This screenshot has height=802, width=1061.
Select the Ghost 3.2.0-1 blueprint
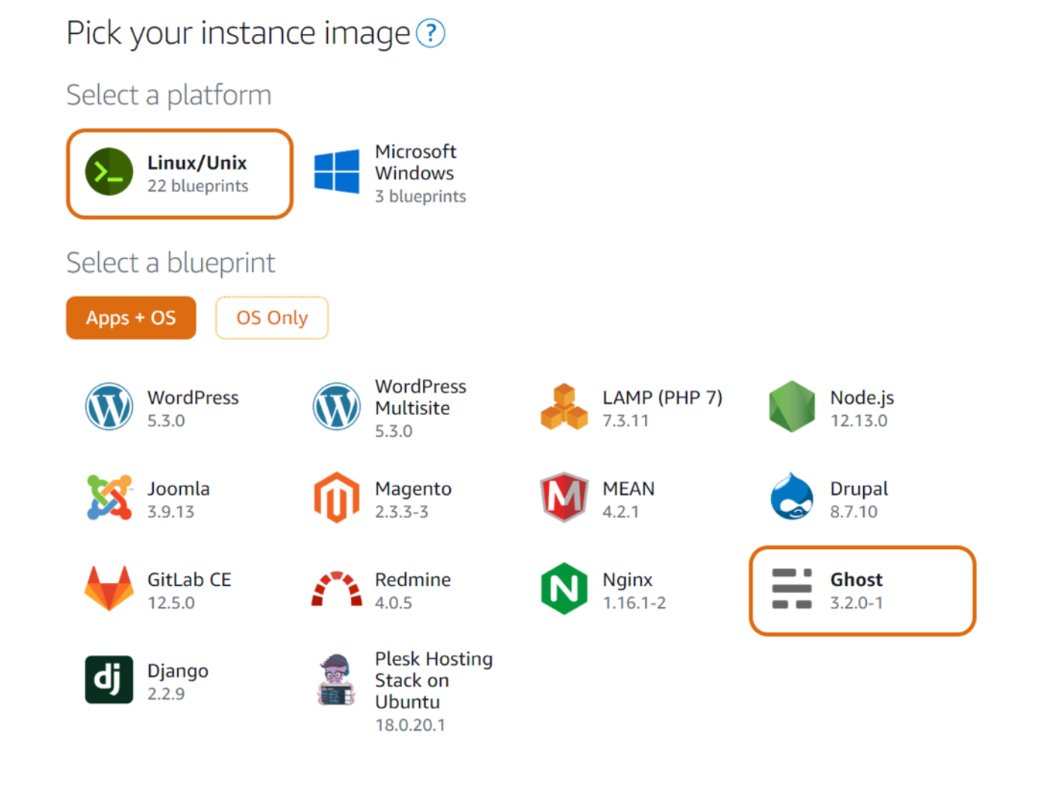tap(862, 590)
